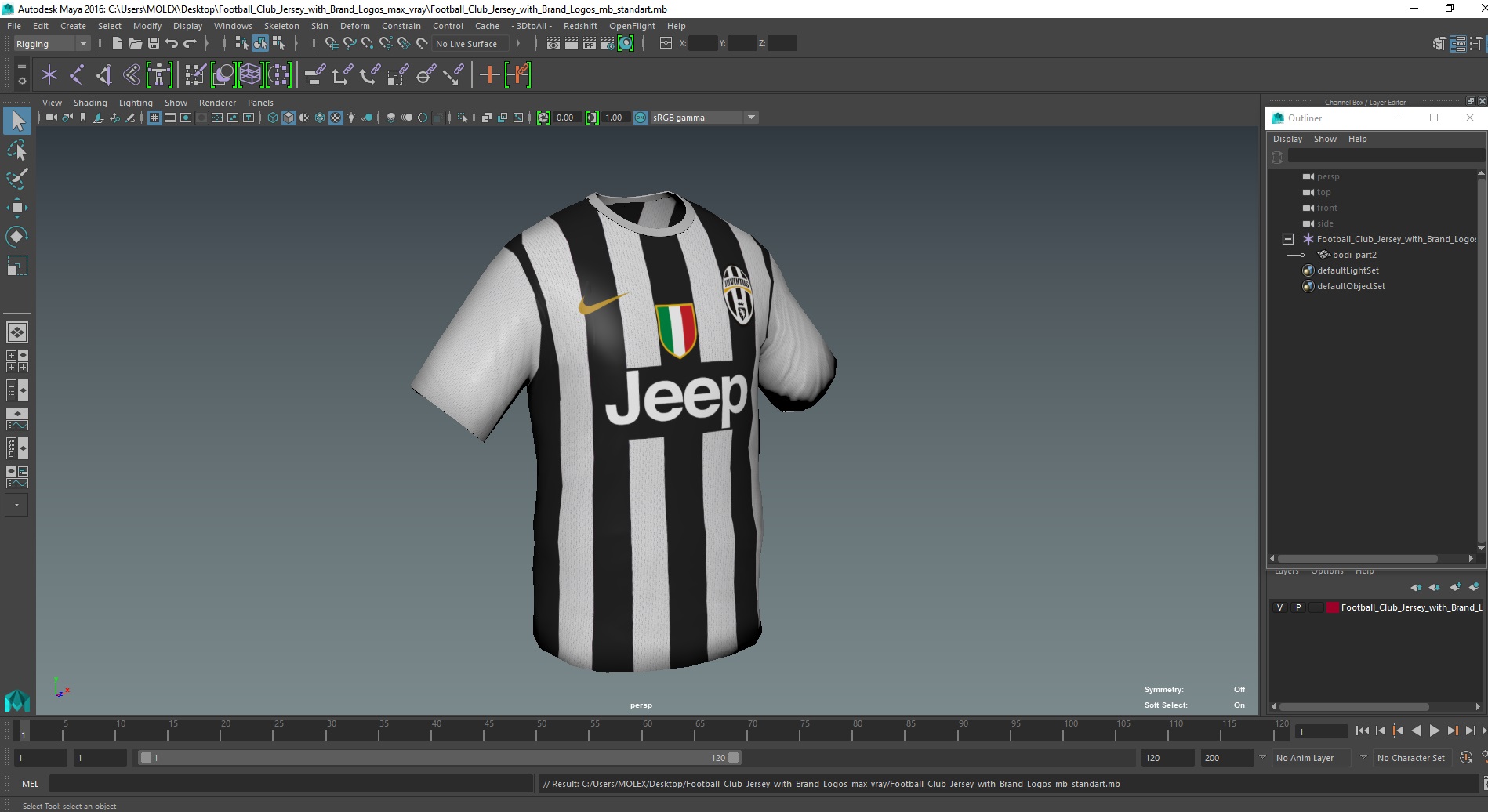Image resolution: width=1488 pixels, height=812 pixels.
Task: Open the Skeleton menu
Action: [281, 26]
